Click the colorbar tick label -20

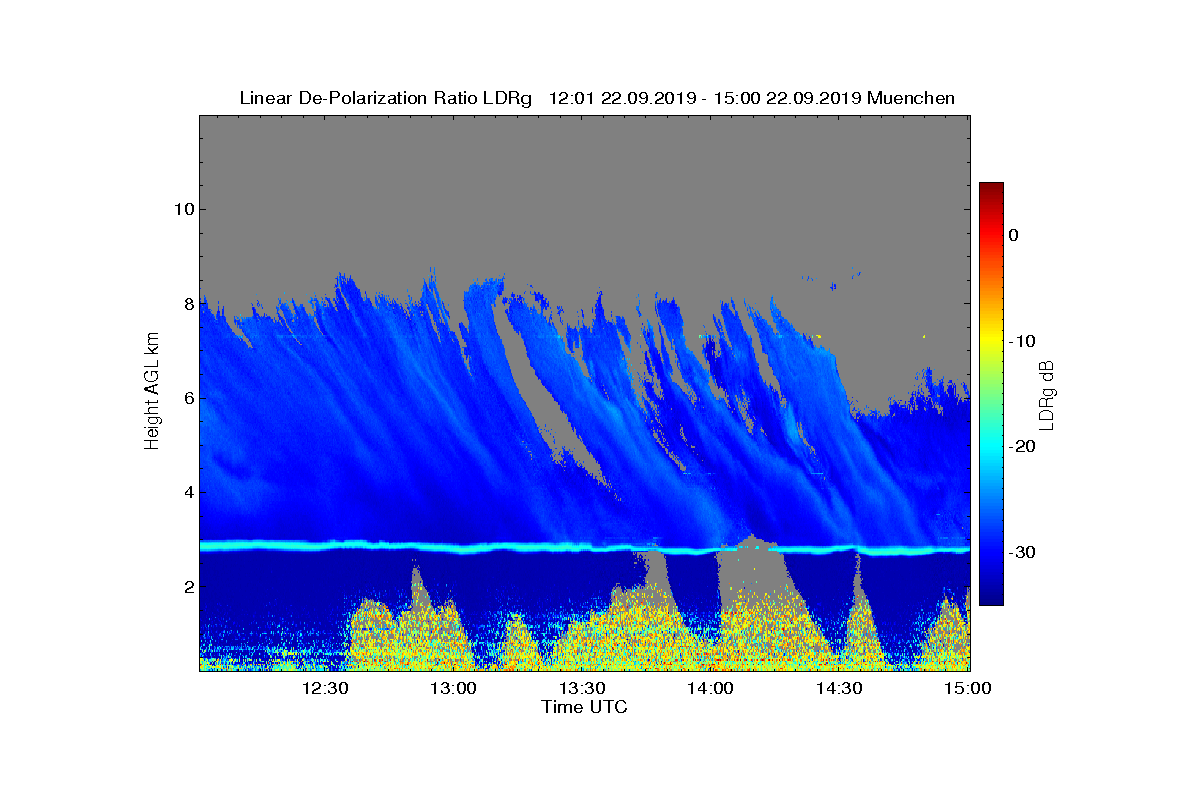1020,447
